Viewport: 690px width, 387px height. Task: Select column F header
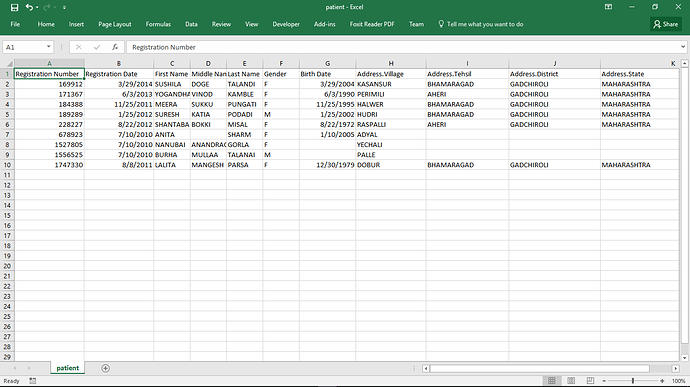(281, 63)
